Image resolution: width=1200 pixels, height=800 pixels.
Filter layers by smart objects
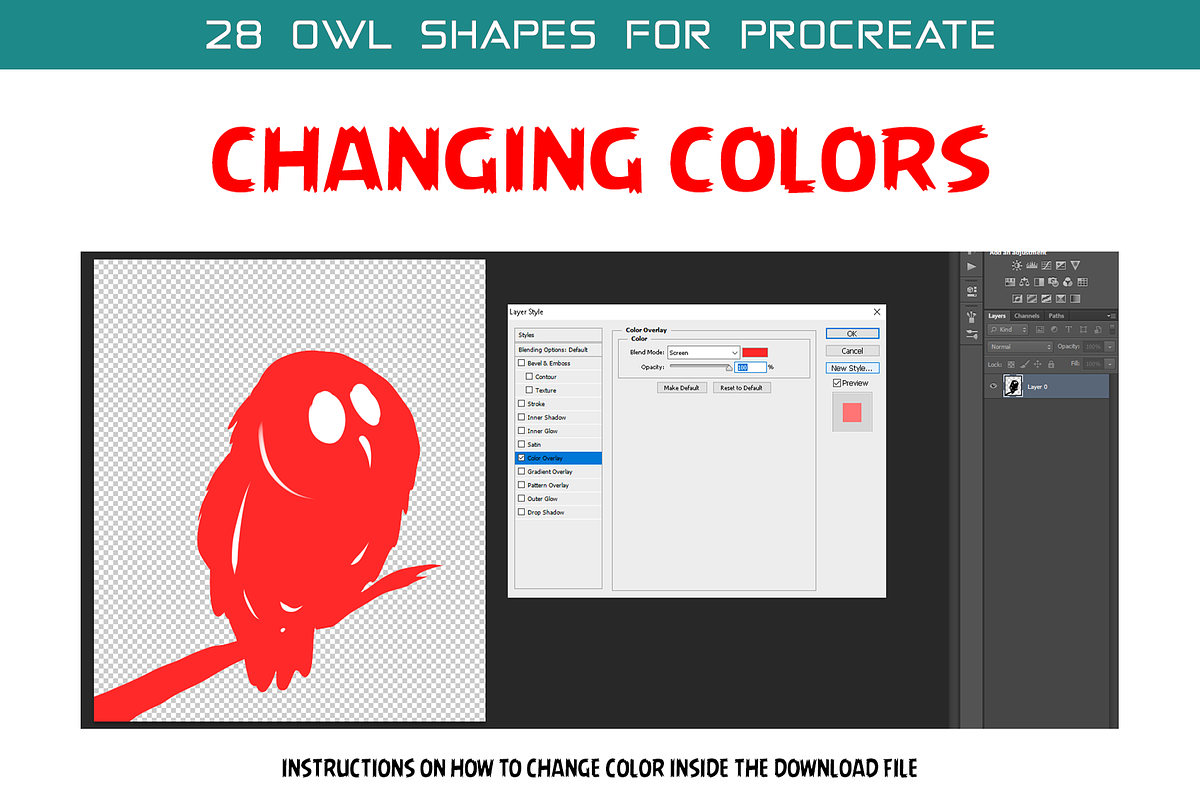[x=1097, y=329]
